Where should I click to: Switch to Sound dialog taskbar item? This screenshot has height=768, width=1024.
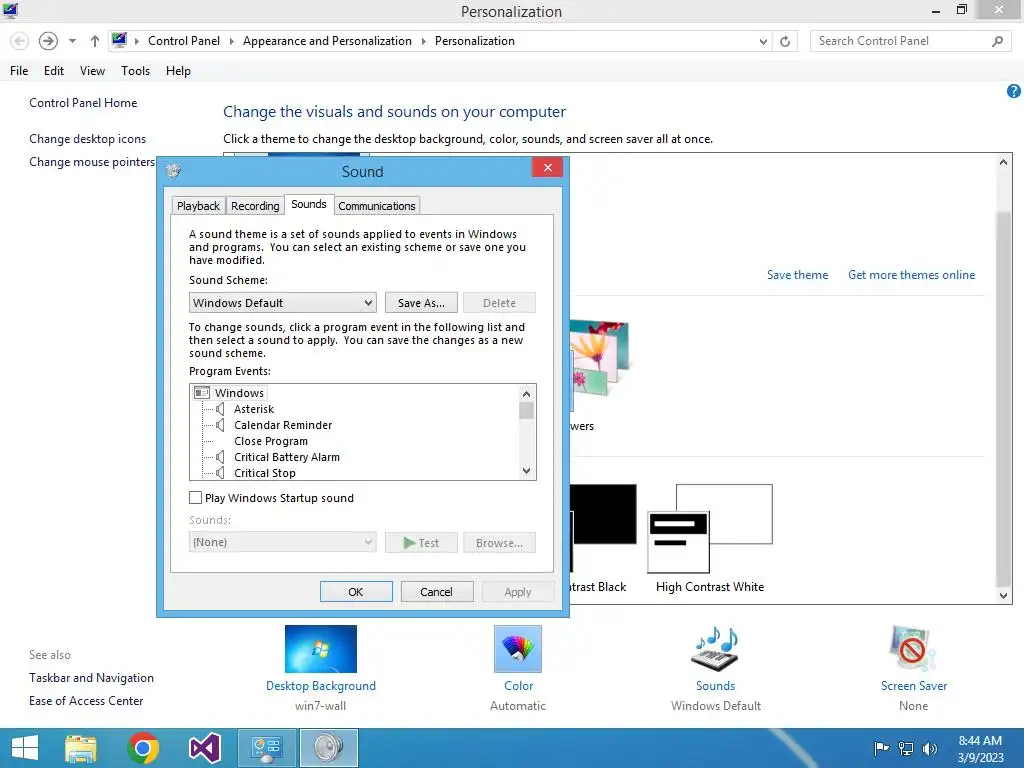(x=328, y=748)
